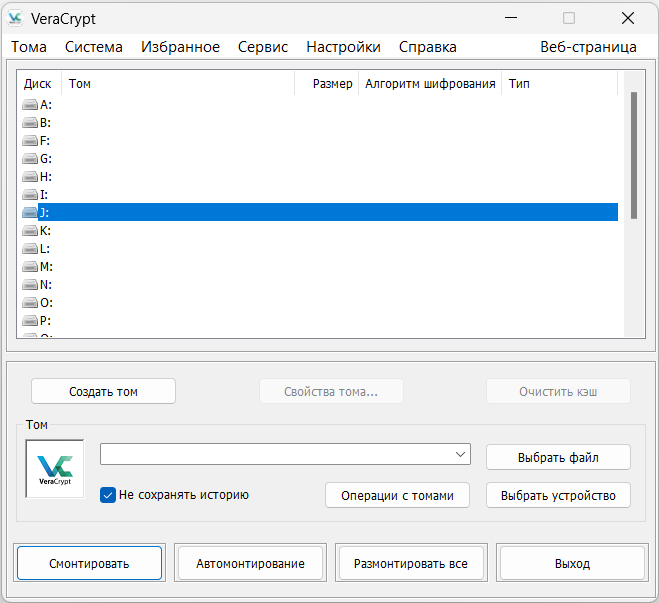The image size is (659, 603).
Task: Click the drive icon for H:
Action: point(30,177)
